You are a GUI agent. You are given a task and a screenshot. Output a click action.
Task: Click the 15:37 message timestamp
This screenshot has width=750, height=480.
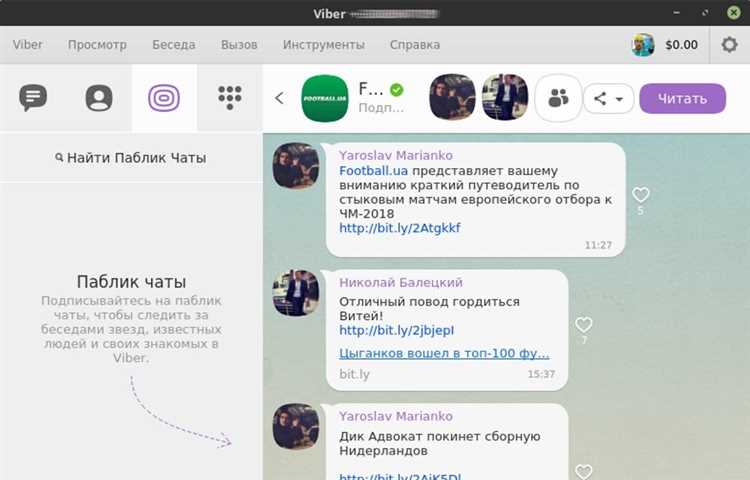[541, 374]
